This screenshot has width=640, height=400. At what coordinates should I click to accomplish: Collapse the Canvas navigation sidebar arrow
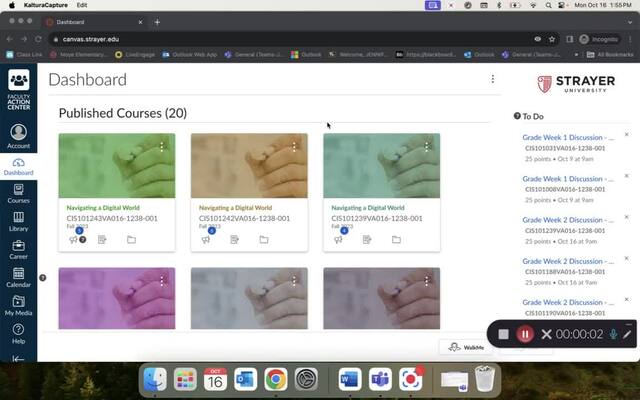point(18,359)
